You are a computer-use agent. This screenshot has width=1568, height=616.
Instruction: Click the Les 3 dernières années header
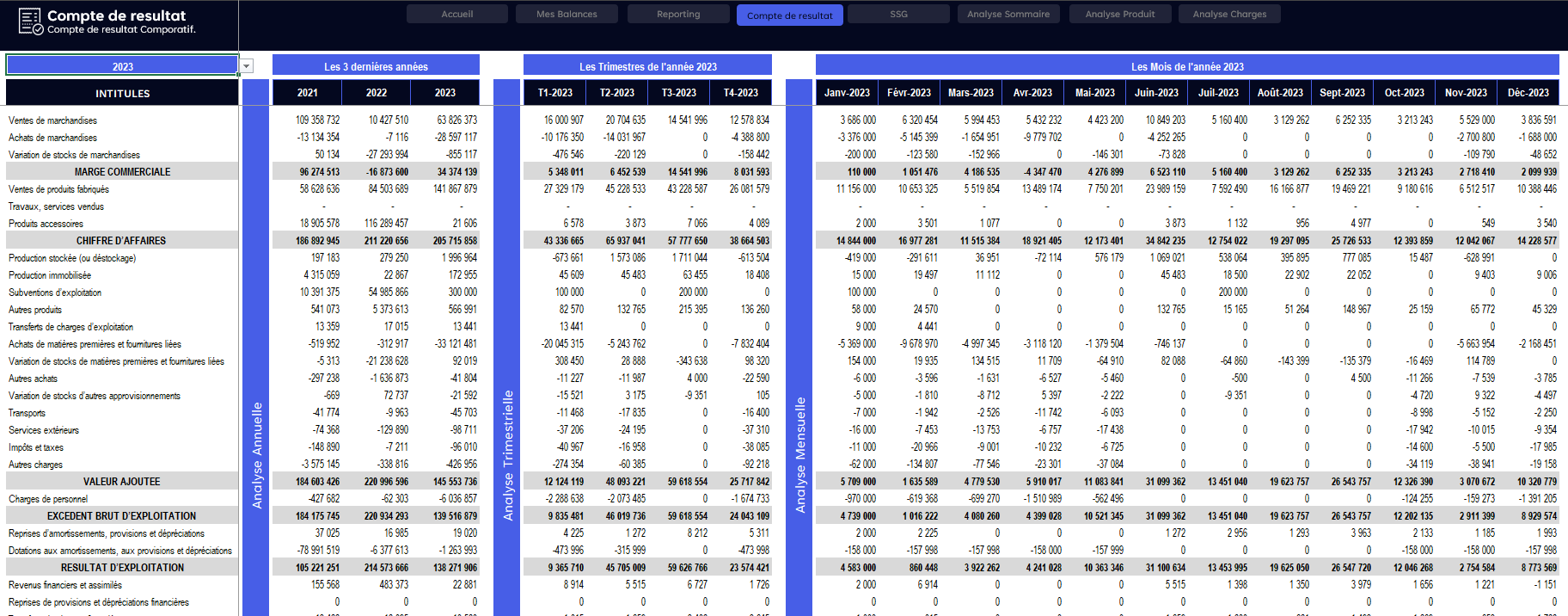pyautogui.click(x=376, y=65)
